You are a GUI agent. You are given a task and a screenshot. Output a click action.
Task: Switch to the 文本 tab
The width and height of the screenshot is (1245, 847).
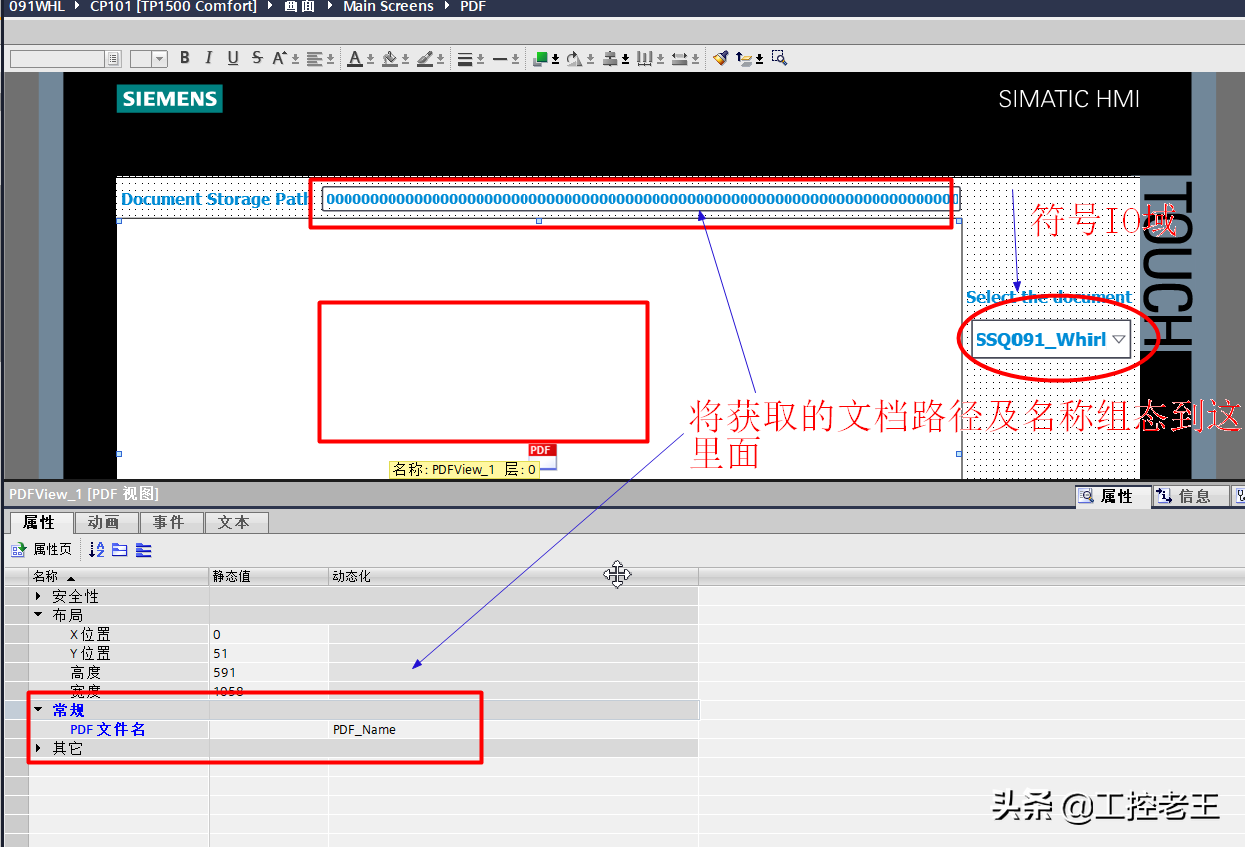tap(235, 523)
